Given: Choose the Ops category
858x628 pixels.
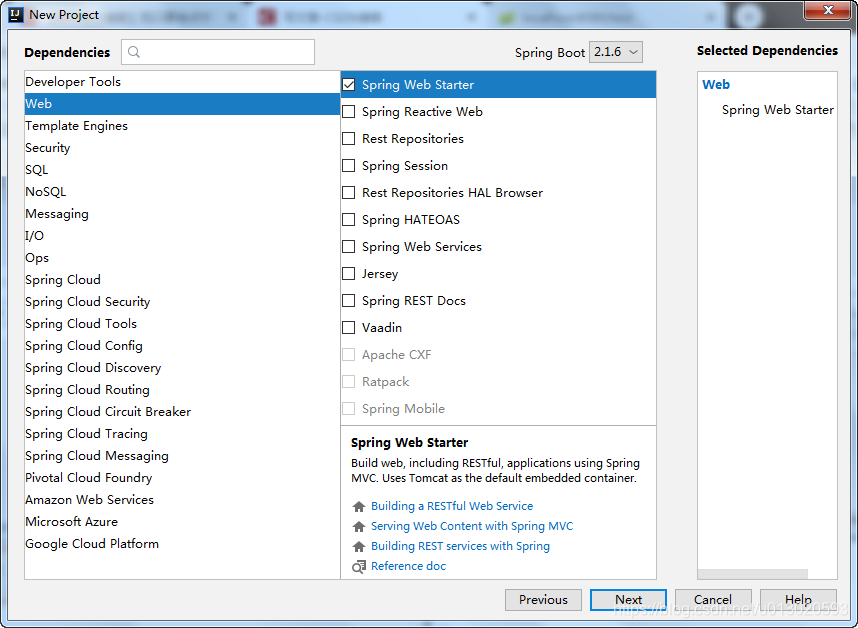Looking at the screenshot, I should point(182,258).
